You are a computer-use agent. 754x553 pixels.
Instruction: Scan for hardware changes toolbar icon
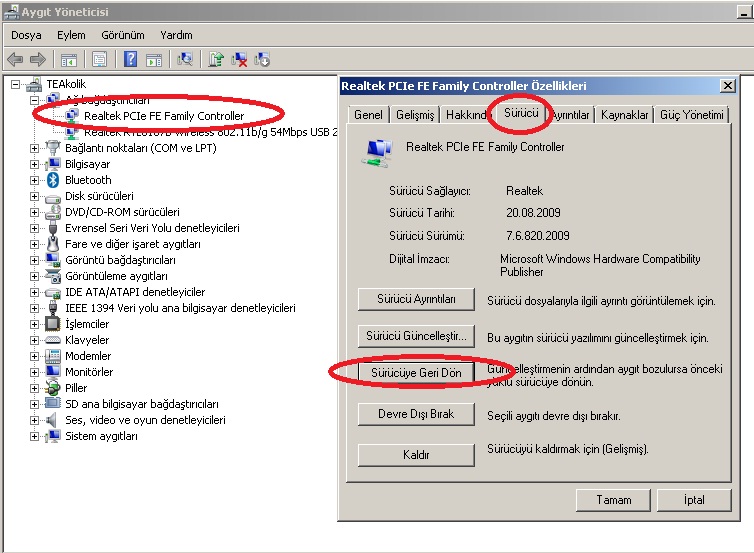click(x=185, y=60)
